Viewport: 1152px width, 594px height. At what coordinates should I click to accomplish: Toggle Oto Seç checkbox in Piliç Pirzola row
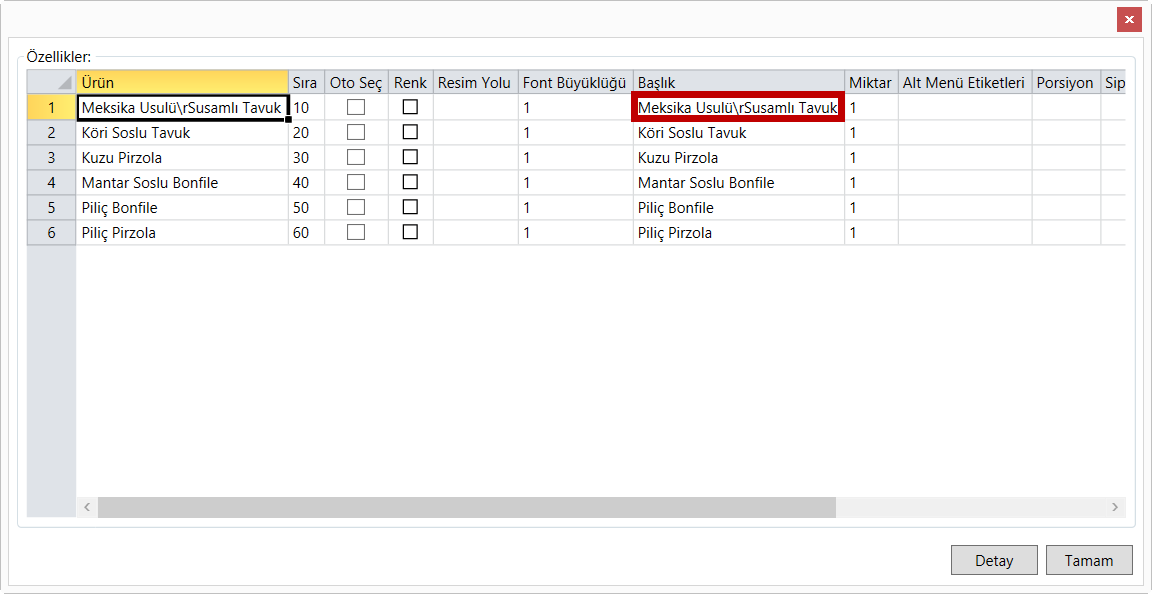pyautogui.click(x=356, y=232)
